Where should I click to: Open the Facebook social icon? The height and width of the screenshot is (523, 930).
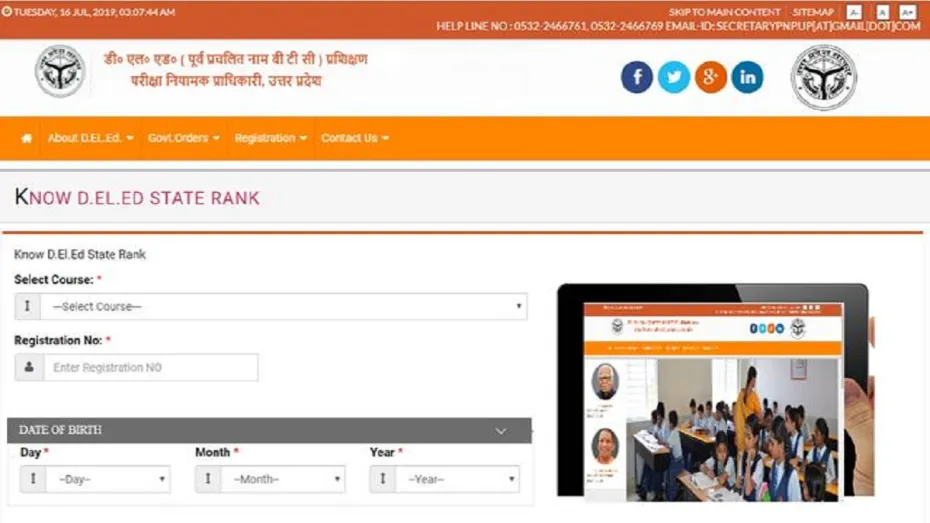point(636,77)
